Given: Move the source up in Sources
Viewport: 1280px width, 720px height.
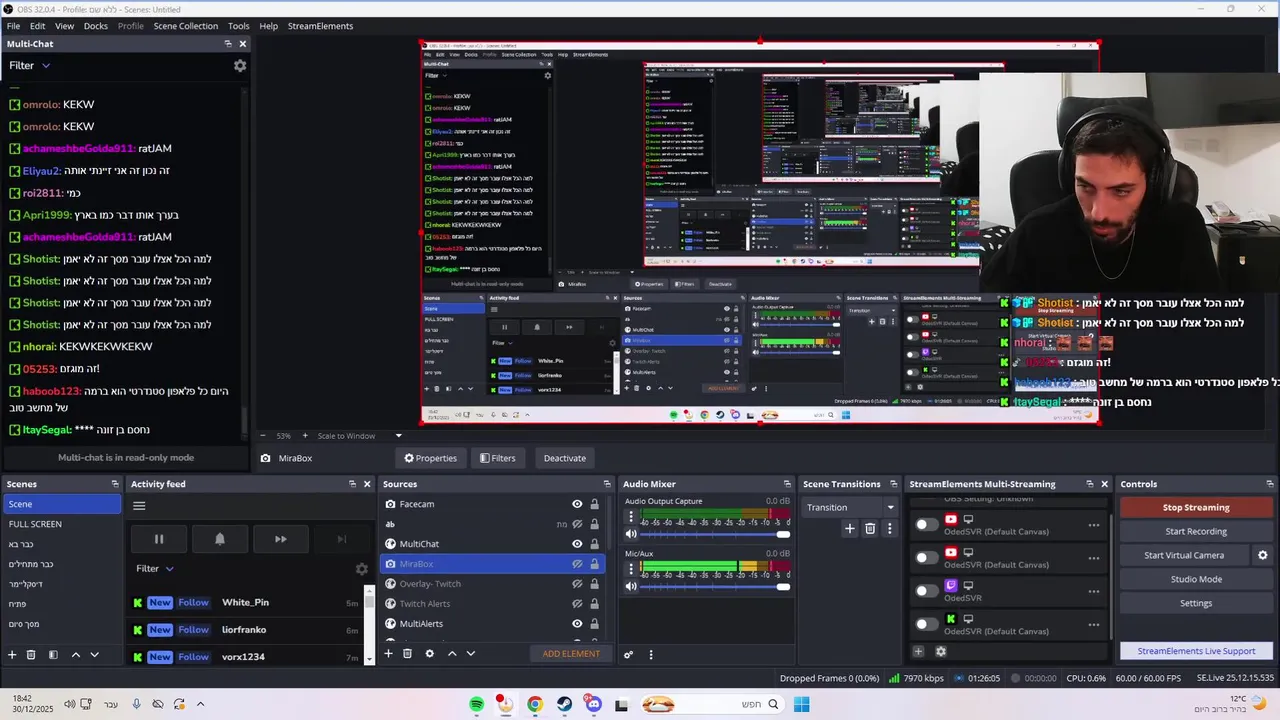Looking at the screenshot, I should (x=451, y=654).
